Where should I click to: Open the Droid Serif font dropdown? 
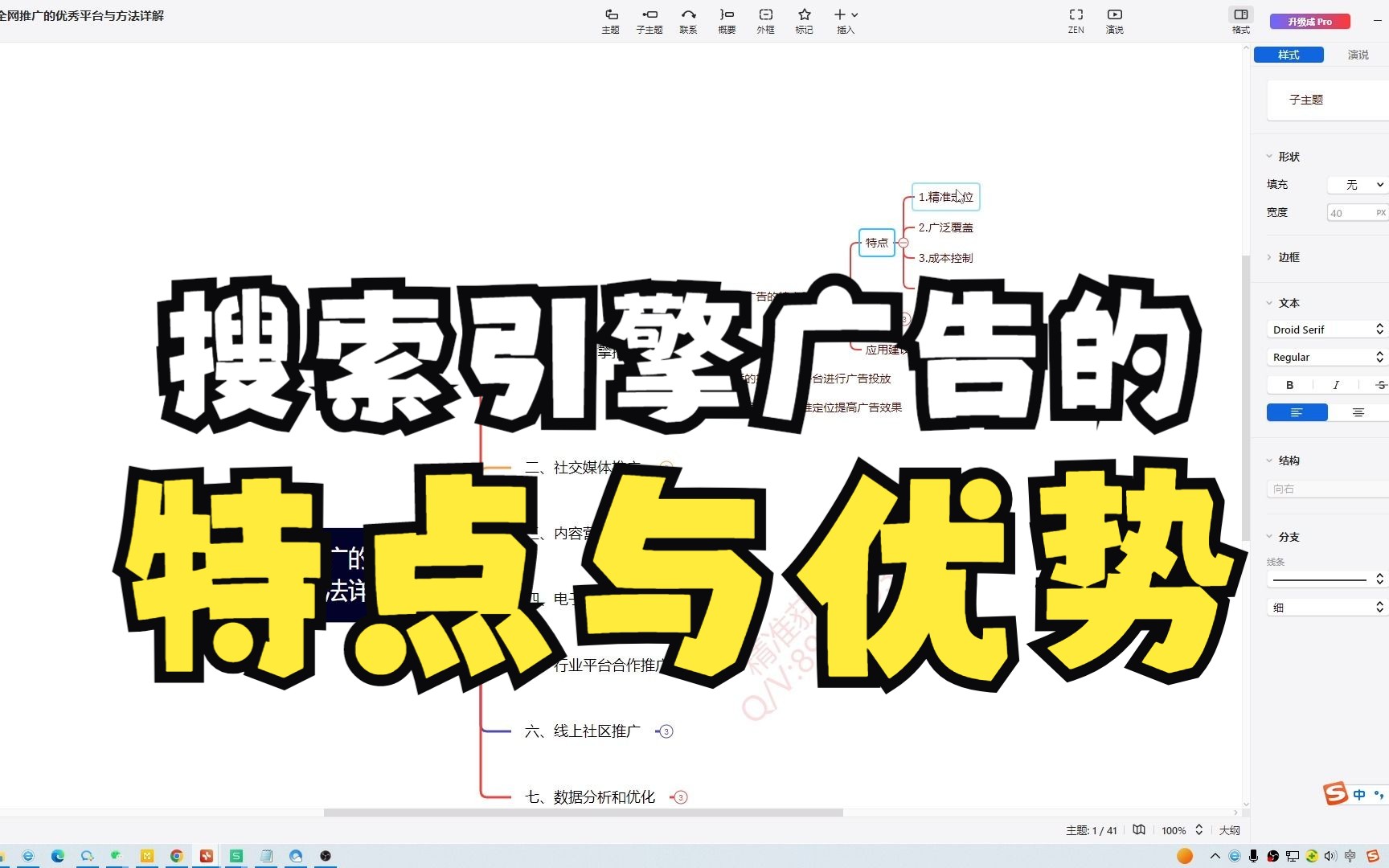(x=1326, y=329)
